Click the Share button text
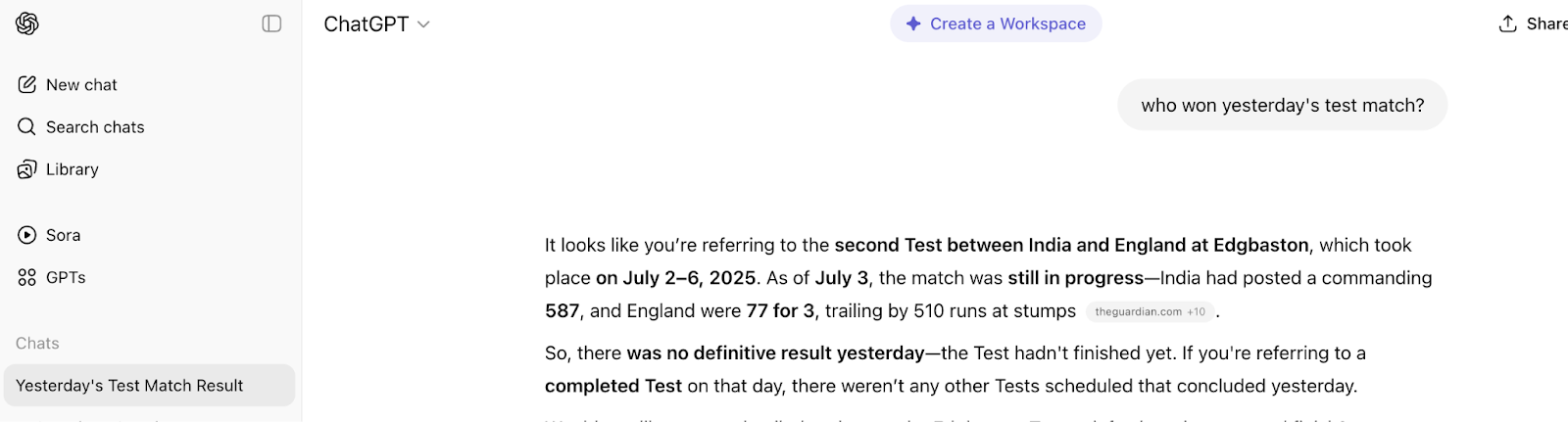1568x422 pixels. (1546, 23)
